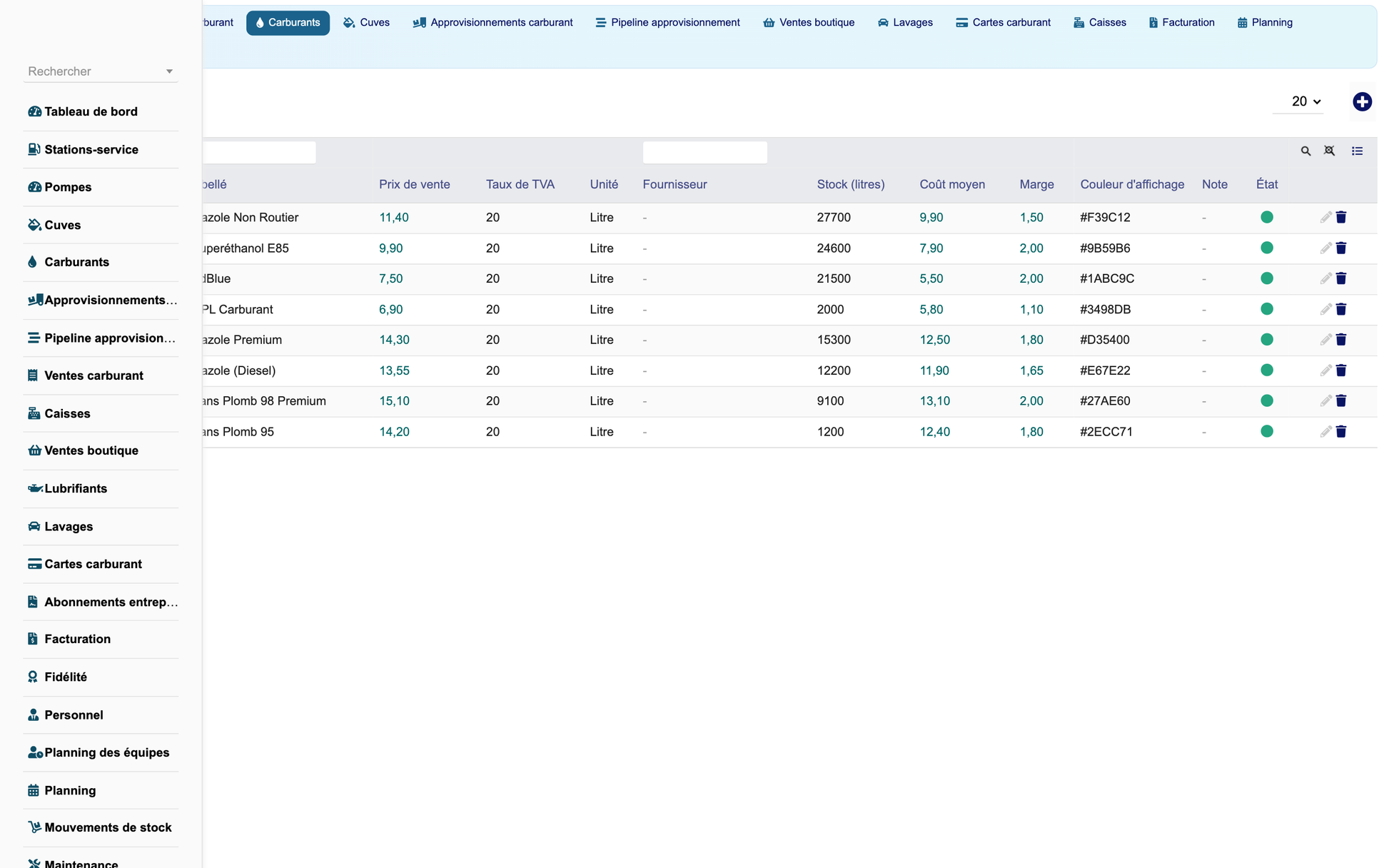Edit the GPL Carburant row

[x=1325, y=309]
